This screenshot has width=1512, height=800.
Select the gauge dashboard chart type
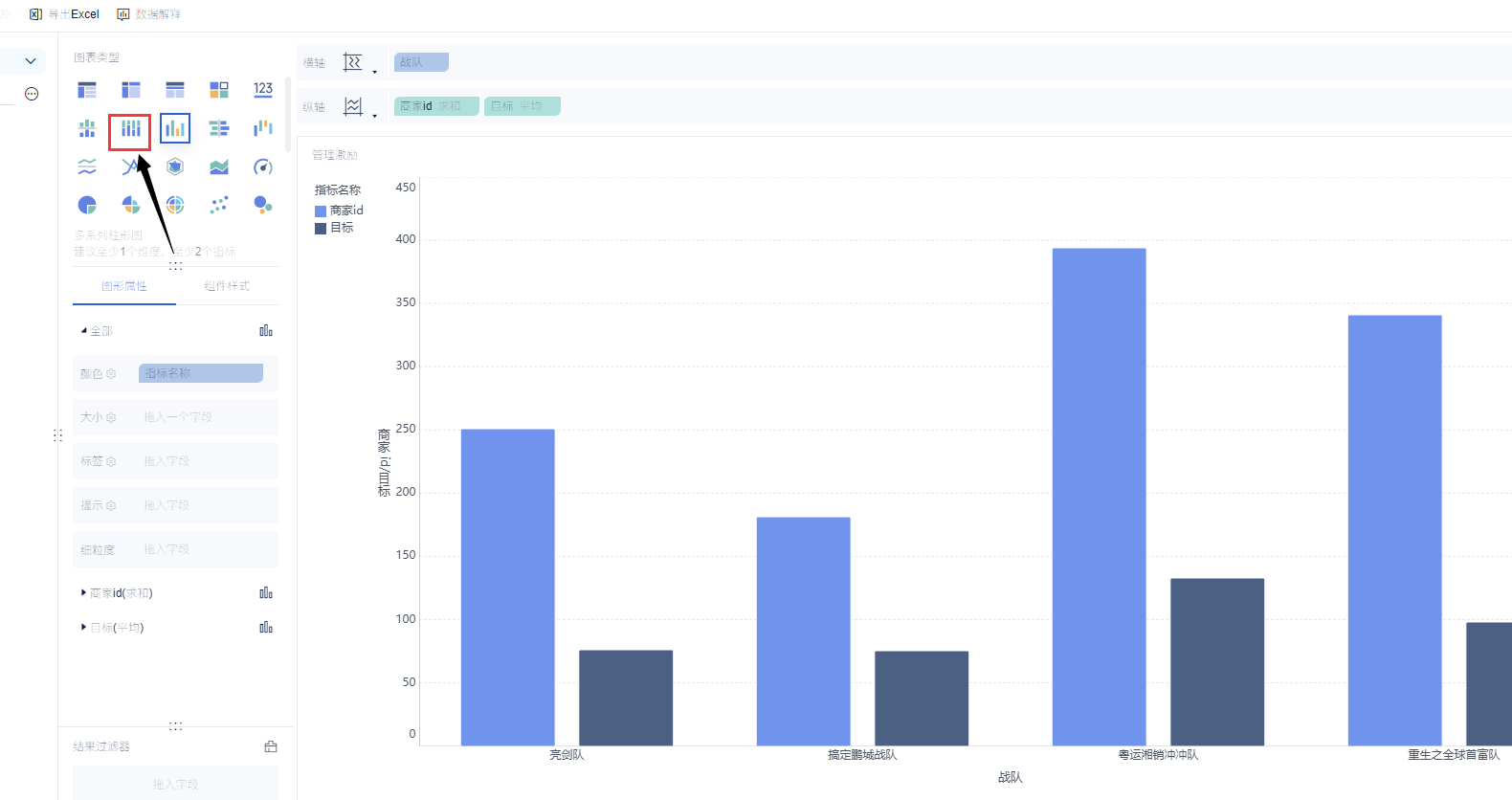263,167
